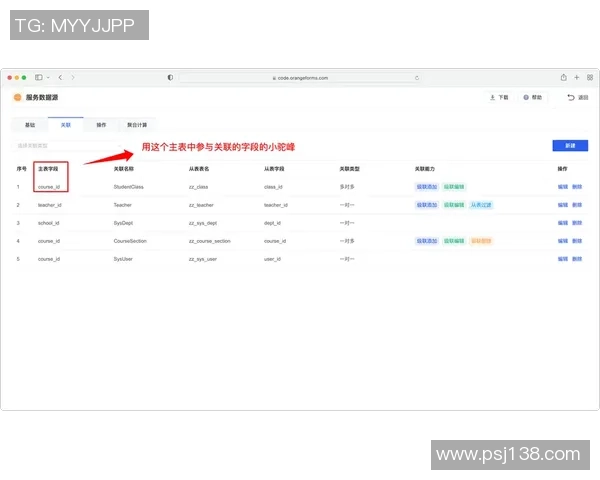The height and width of the screenshot is (480, 600).
Task: Click the Safari sidebar toggle icon
Action: point(38,77)
